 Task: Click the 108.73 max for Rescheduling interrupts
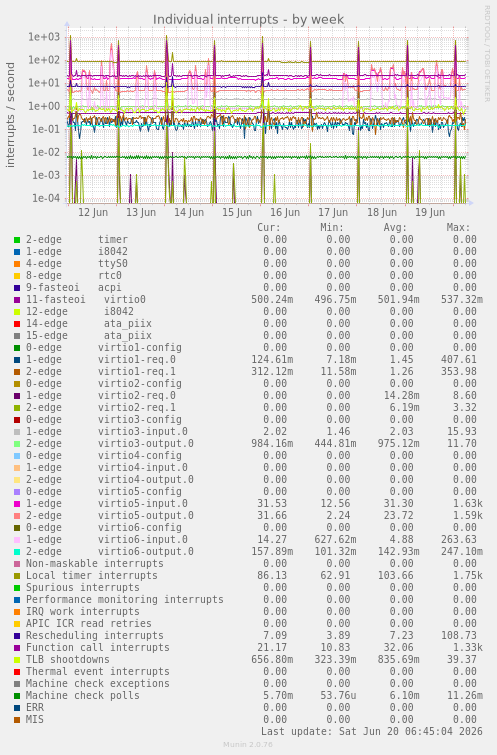(458, 636)
